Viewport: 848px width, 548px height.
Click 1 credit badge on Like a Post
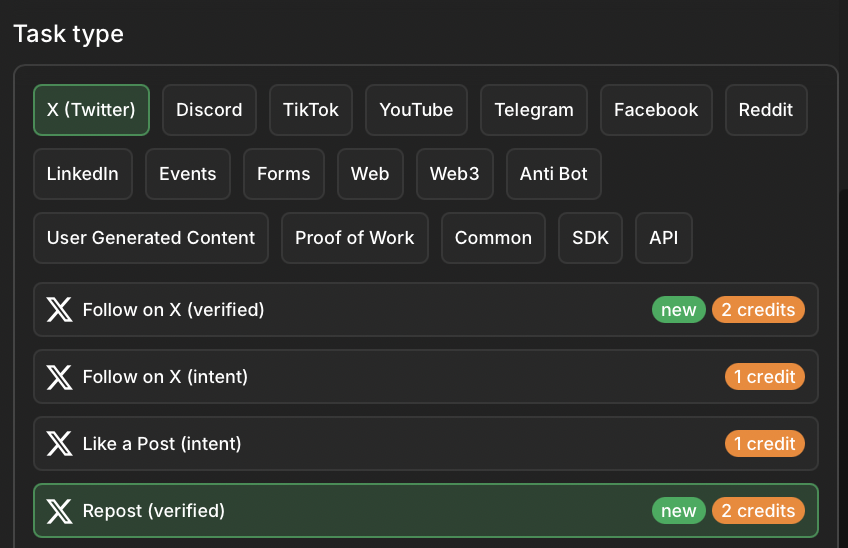[x=765, y=444]
